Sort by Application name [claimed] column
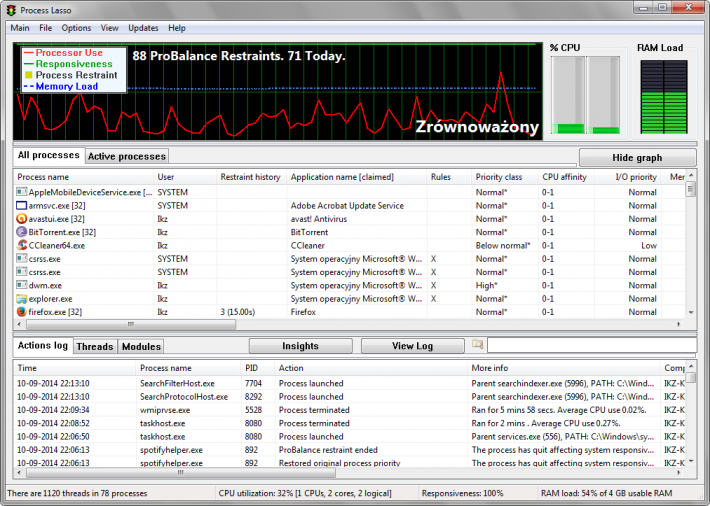Viewport: 710px width, 506px height. pos(357,177)
